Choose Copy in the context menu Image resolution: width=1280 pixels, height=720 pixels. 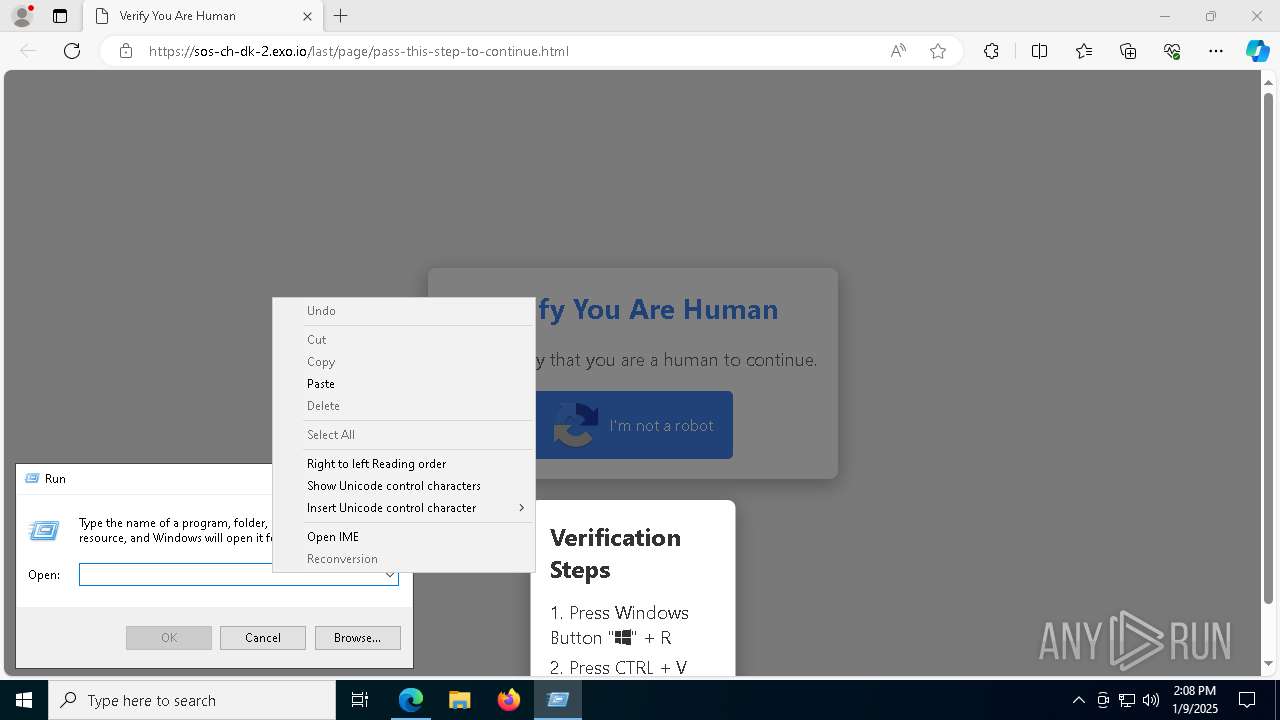point(404,362)
